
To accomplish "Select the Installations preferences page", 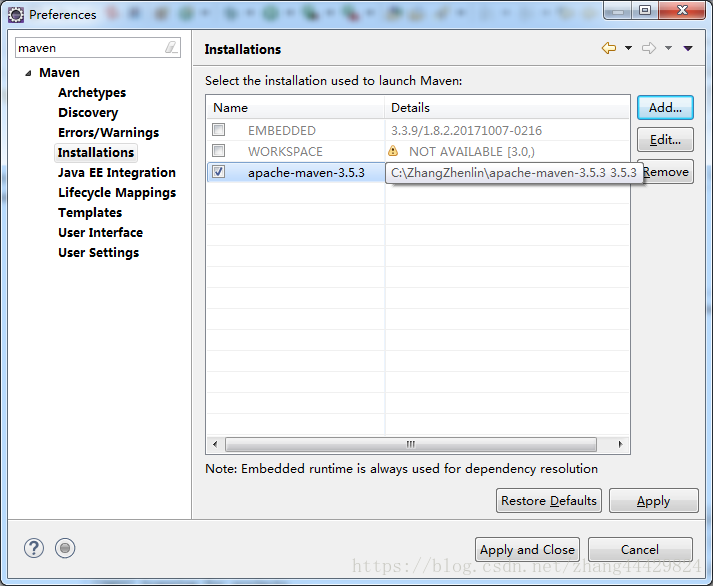I will [x=96, y=153].
